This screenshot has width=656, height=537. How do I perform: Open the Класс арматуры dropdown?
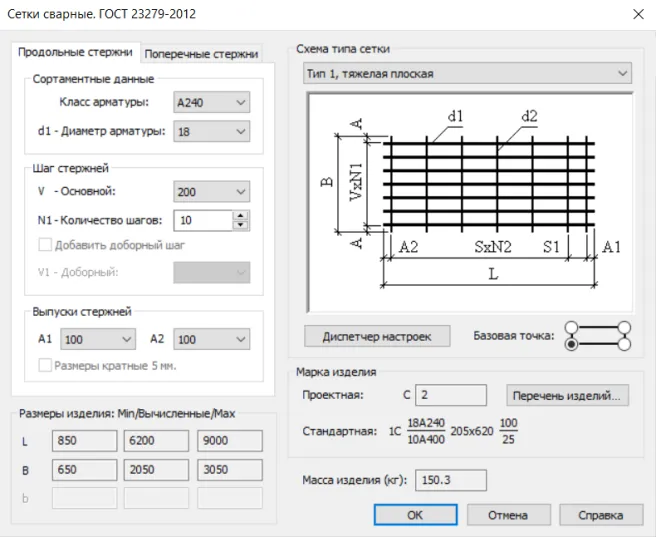212,102
